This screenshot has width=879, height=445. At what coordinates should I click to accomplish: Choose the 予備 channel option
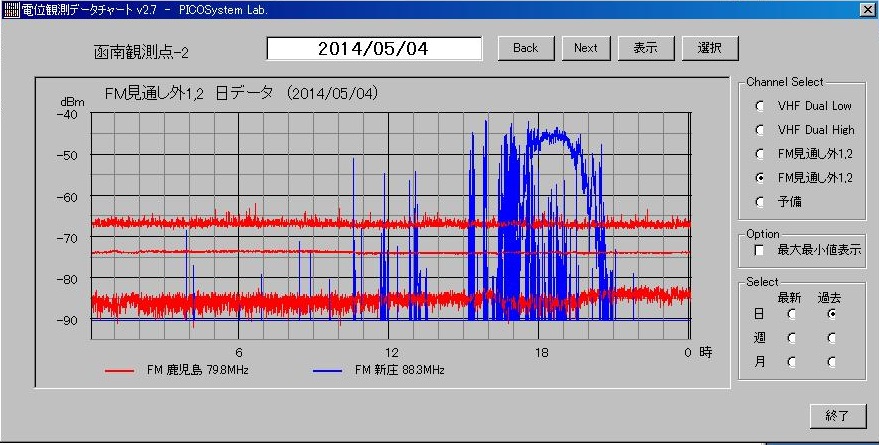(x=760, y=201)
